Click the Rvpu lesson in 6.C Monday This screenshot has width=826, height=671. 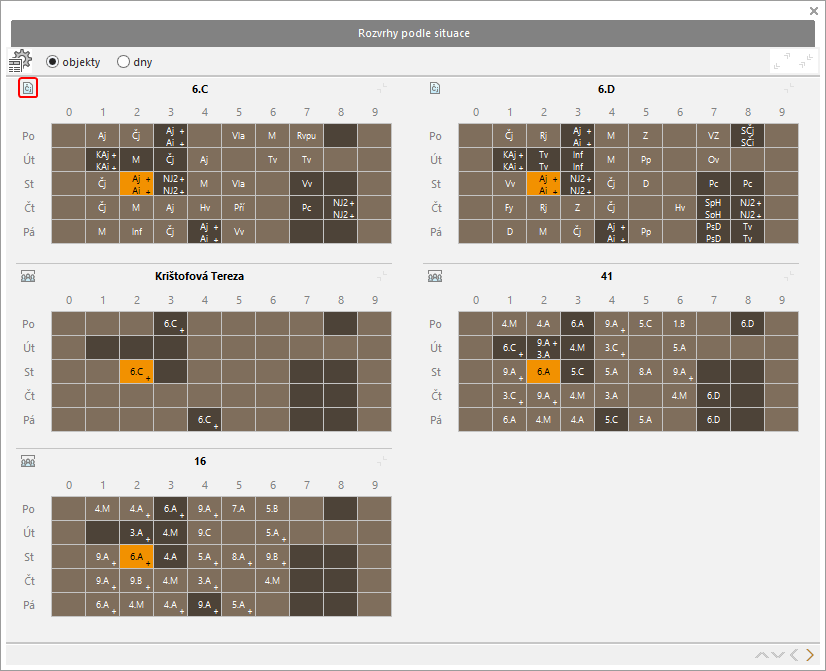pos(307,136)
